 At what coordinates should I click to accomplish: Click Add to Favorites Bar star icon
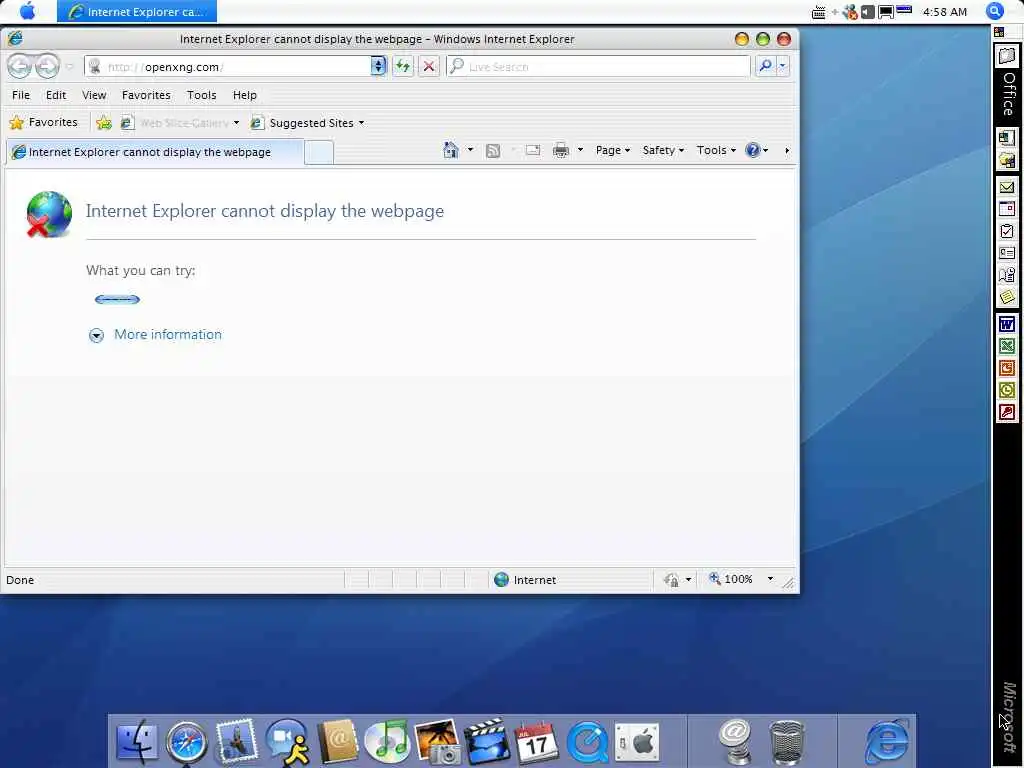click(x=103, y=123)
